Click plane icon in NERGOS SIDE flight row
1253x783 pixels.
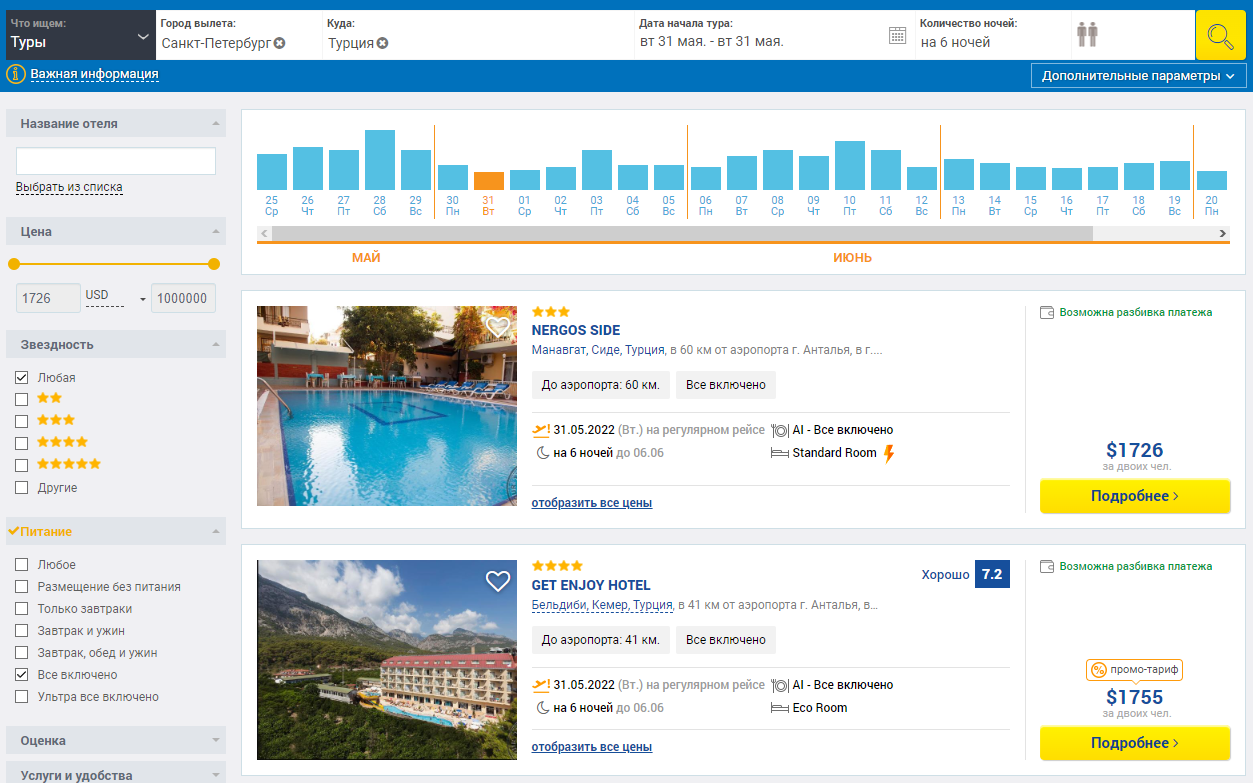tap(541, 430)
